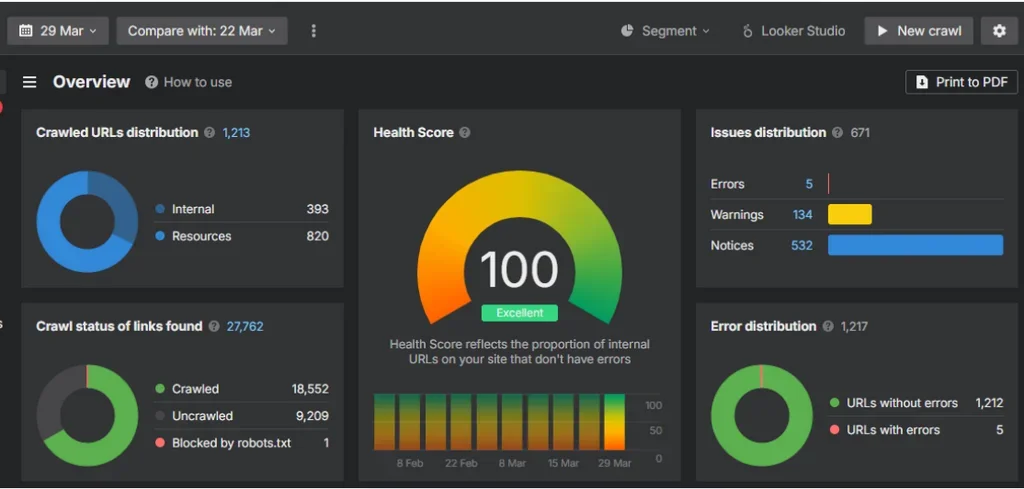Click the Crawled URLs distribution donut chart

tap(87, 222)
